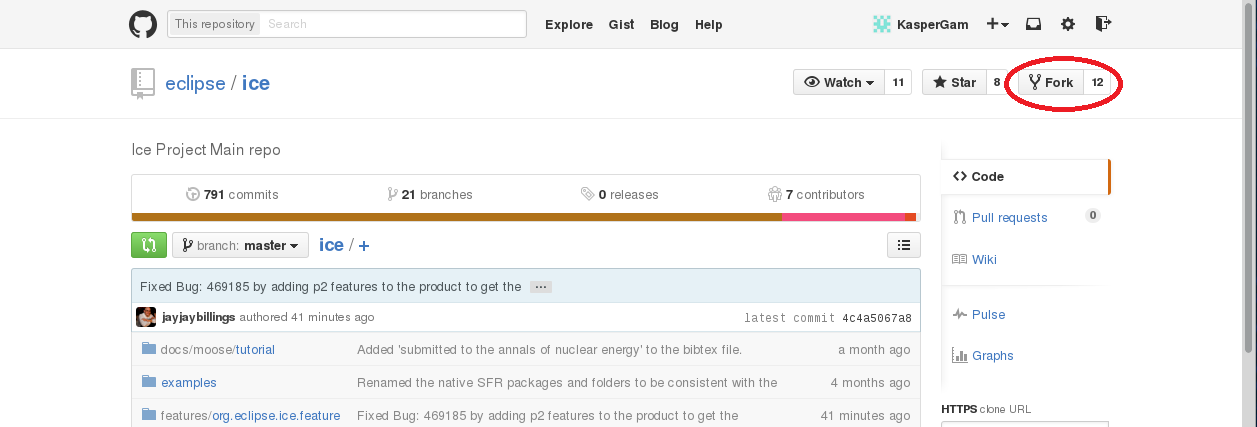This screenshot has width=1257, height=427.
Task: Open the GitHub Octocat logo home
Action: [x=143, y=24]
